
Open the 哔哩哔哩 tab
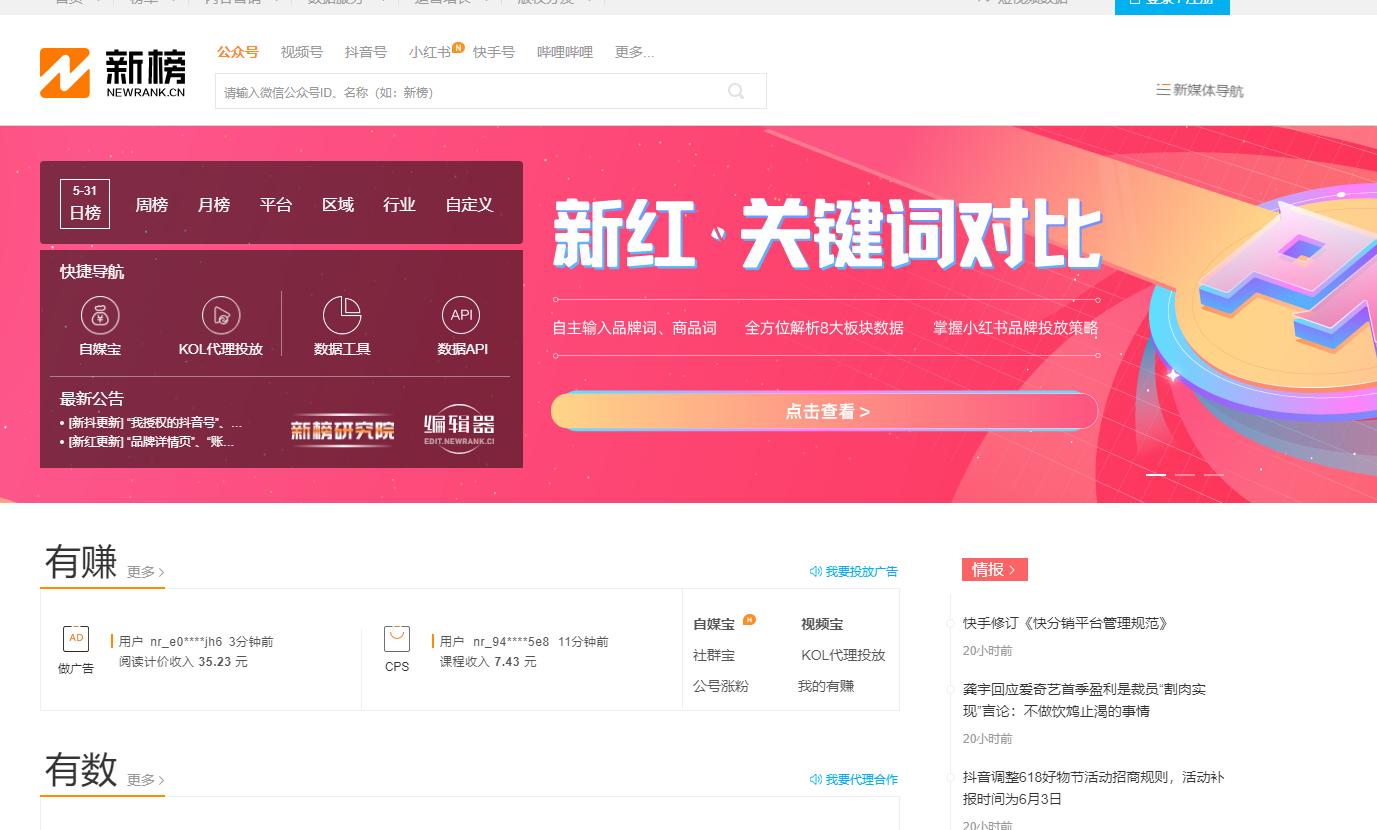pyautogui.click(x=565, y=52)
